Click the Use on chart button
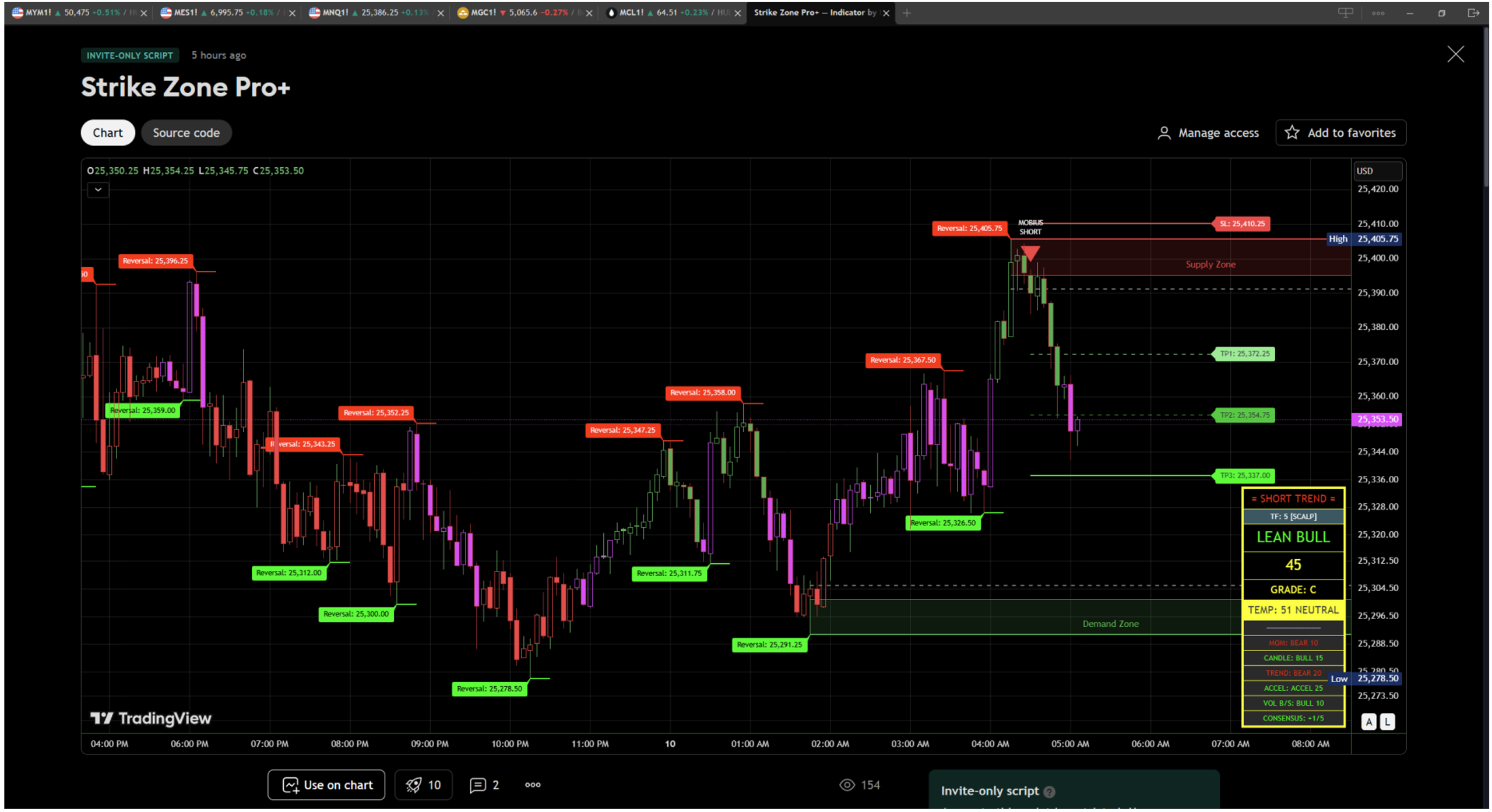The image size is (1492, 812). point(326,785)
